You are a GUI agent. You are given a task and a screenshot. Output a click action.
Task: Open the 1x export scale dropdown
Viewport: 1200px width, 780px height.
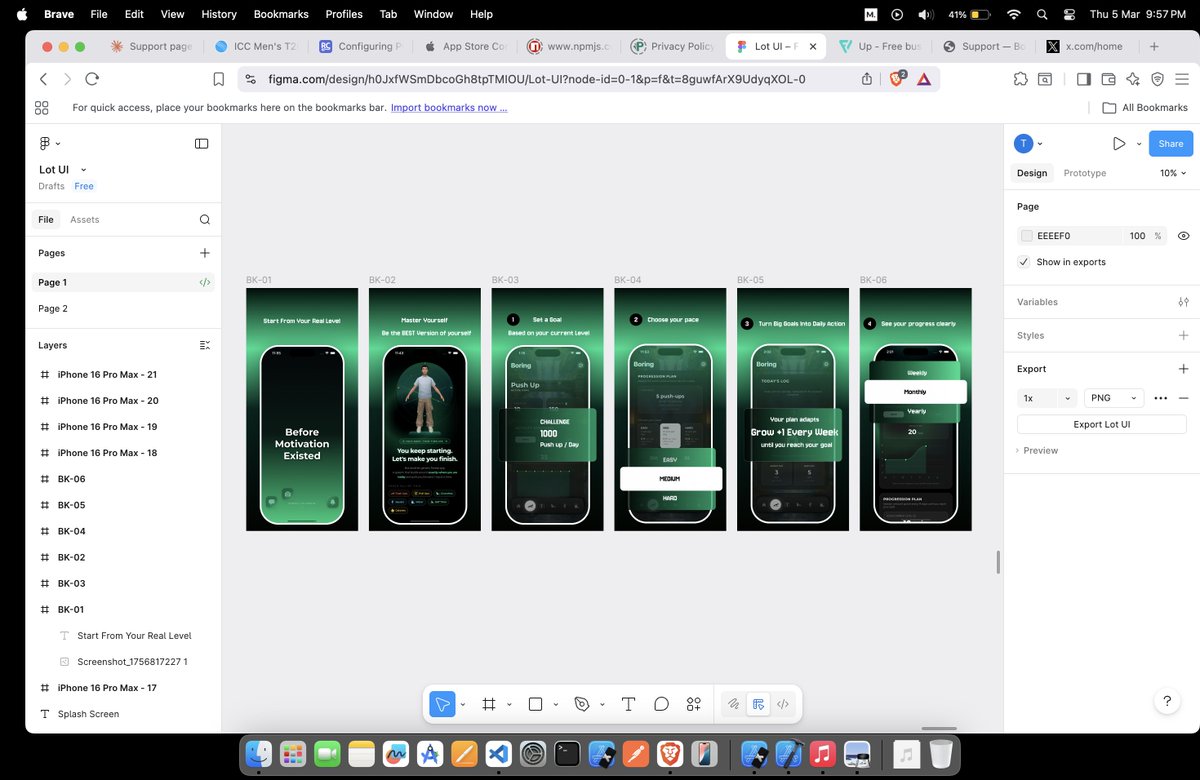(1047, 398)
